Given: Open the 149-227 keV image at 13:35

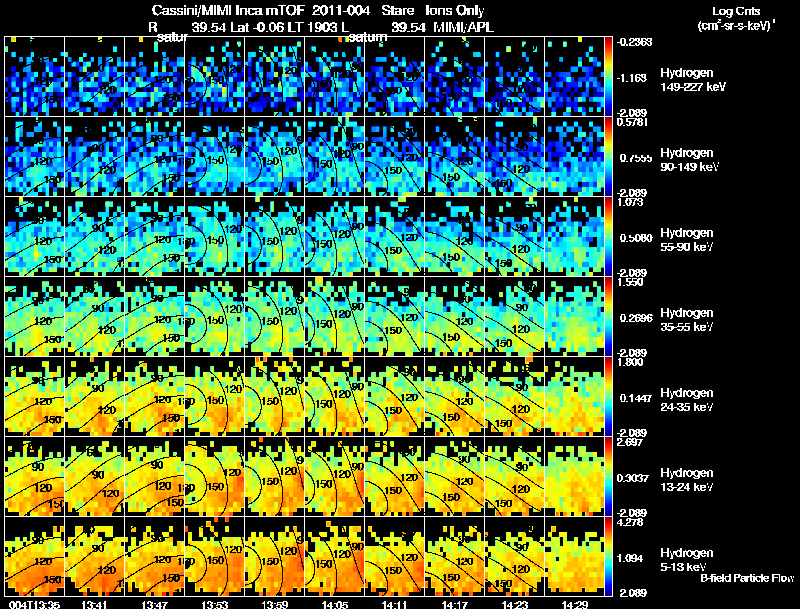Looking at the screenshot, I should (34, 76).
